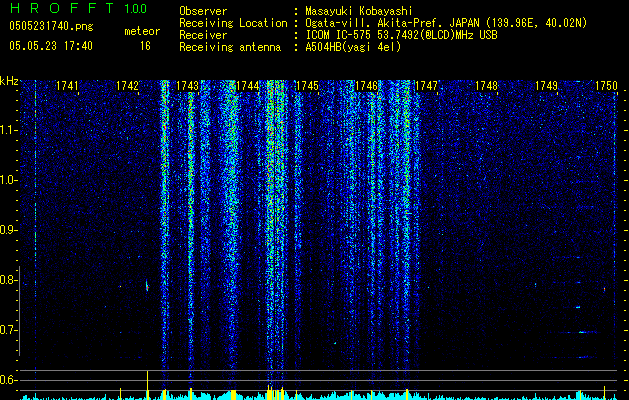Click the 1746 time marker

coord(367,85)
